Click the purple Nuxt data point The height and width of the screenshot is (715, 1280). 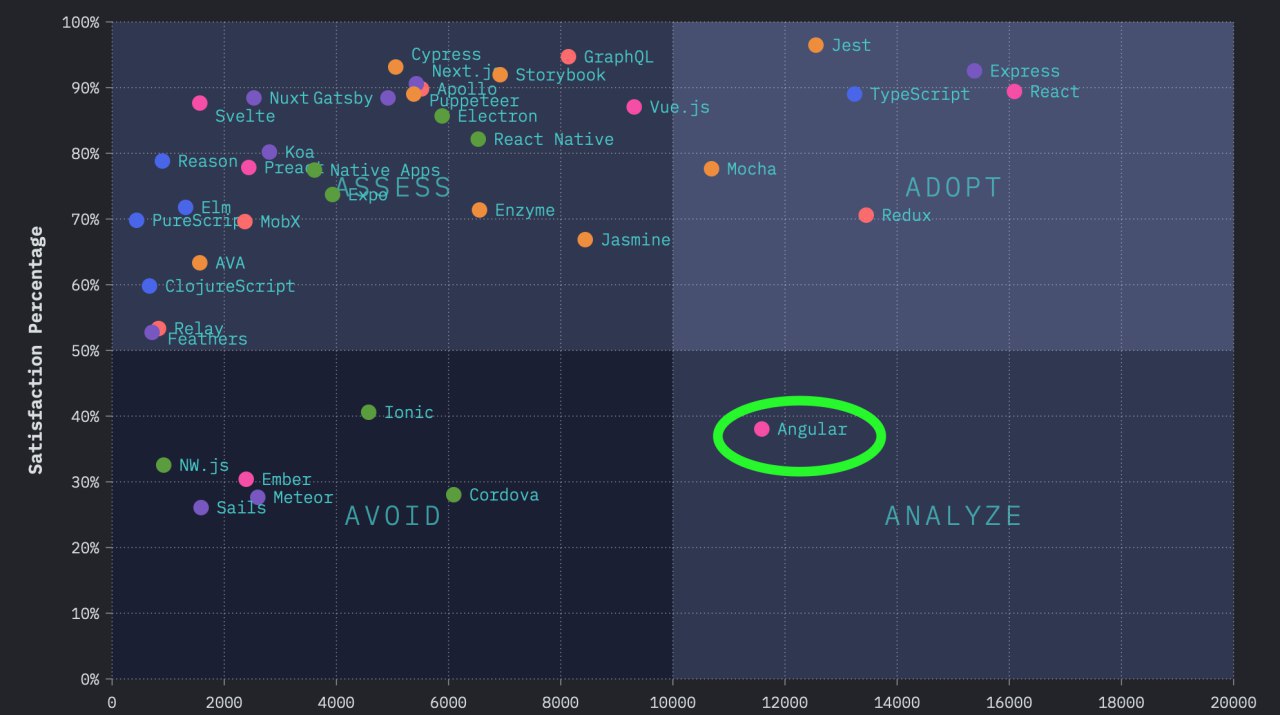(x=254, y=98)
